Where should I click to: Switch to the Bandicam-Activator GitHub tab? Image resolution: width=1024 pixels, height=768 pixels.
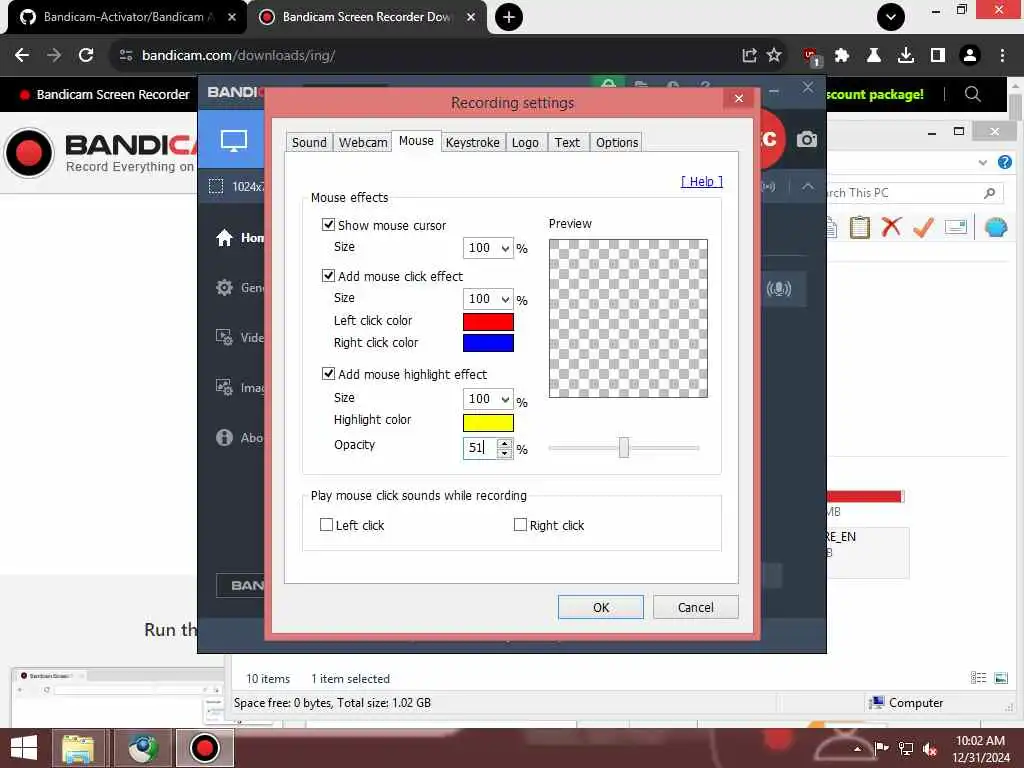point(128,17)
